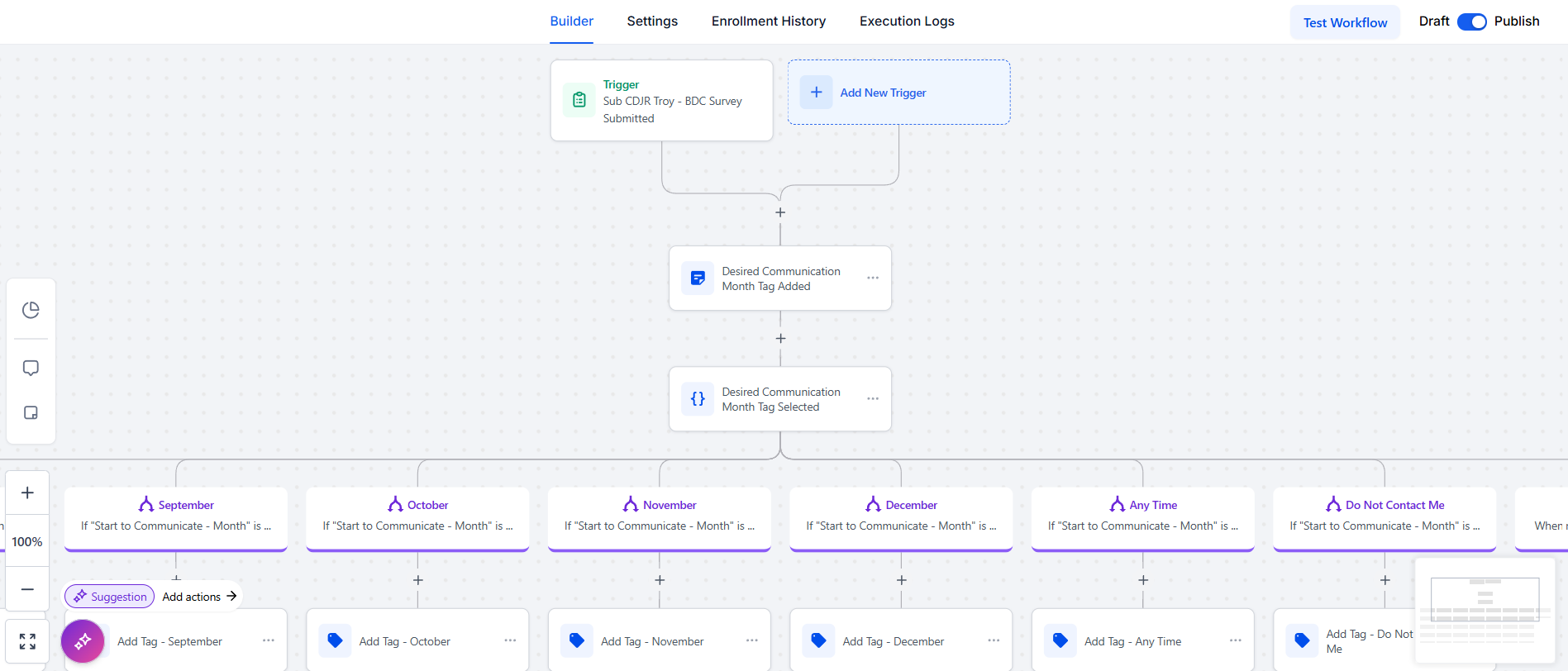Click the fit-to-screen expand icon
Screen dimensions: 1568x671
(27, 641)
